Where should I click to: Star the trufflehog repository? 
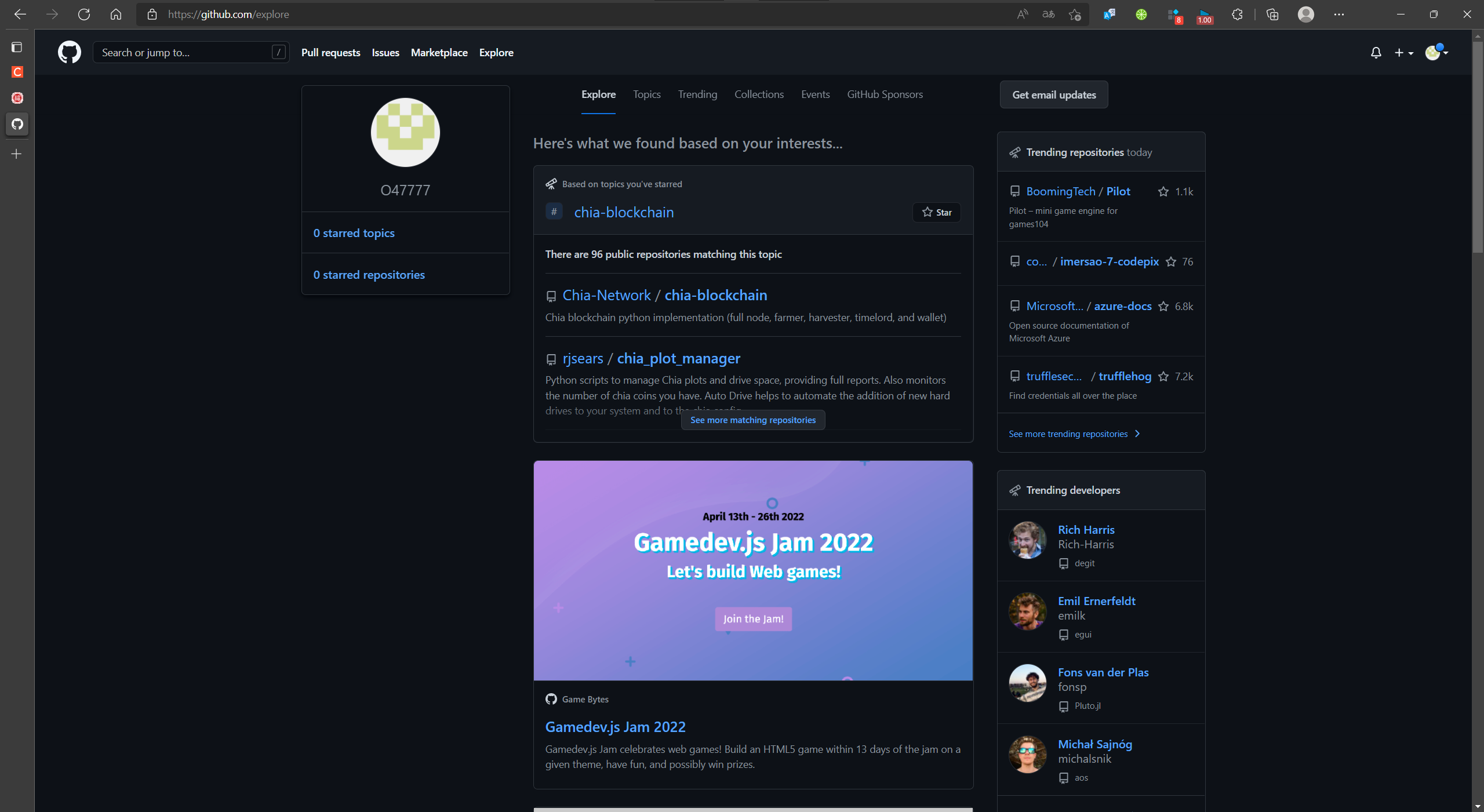pos(1163,377)
